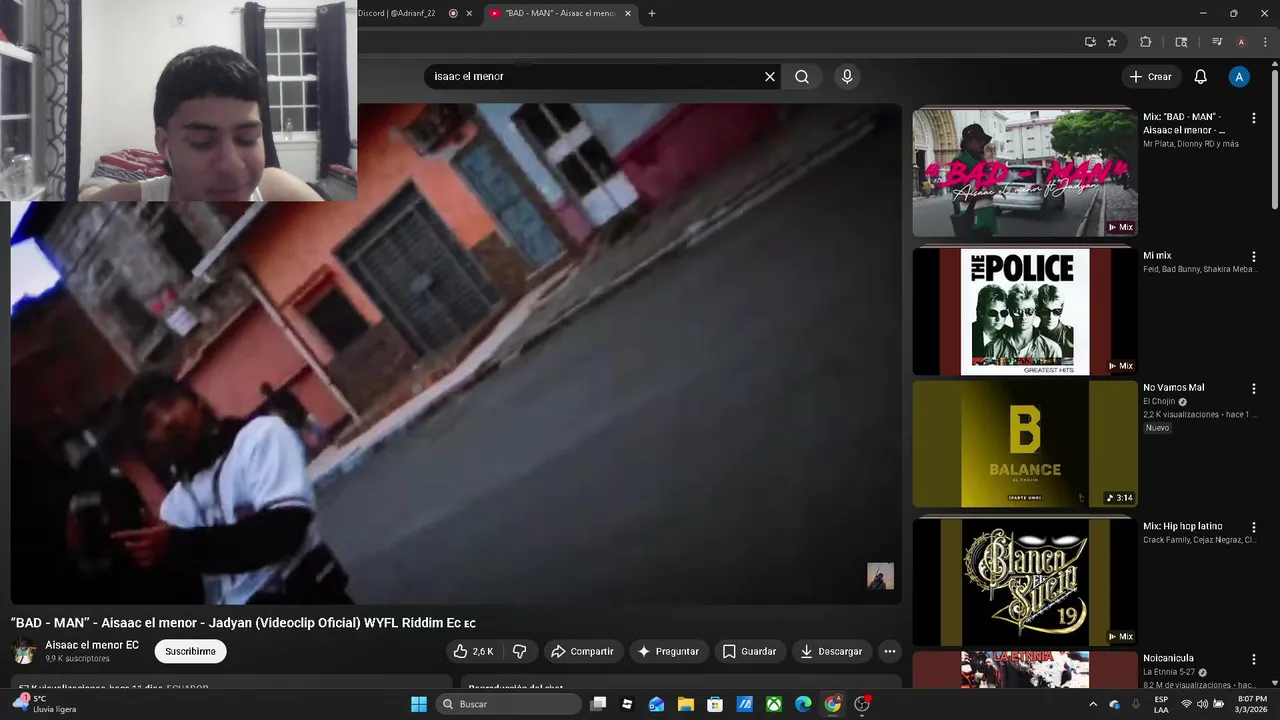This screenshot has height=720, width=1280.
Task: Open the No Vamos Mal title
Action: (1174, 388)
